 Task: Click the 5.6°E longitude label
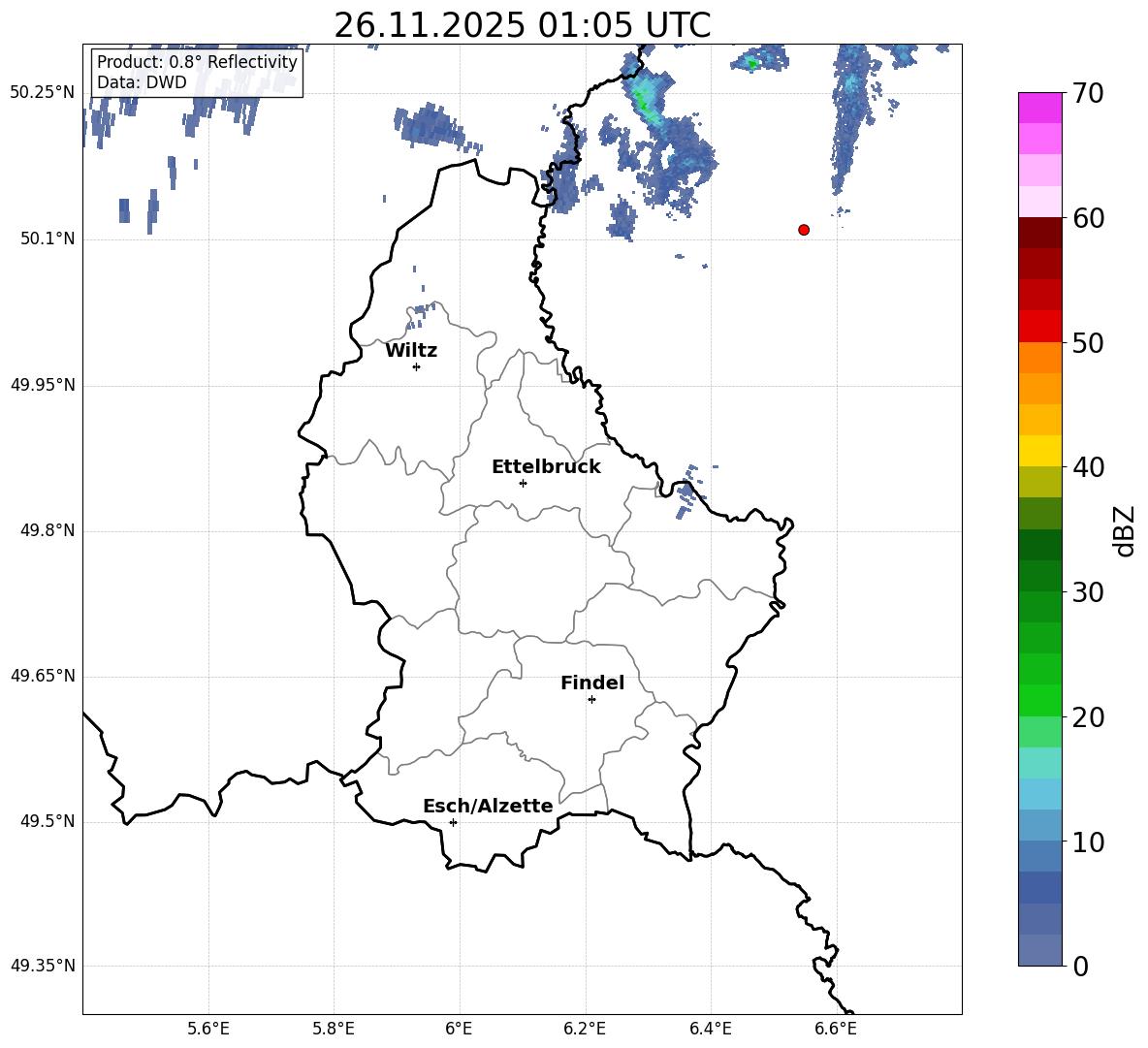pos(208,1029)
